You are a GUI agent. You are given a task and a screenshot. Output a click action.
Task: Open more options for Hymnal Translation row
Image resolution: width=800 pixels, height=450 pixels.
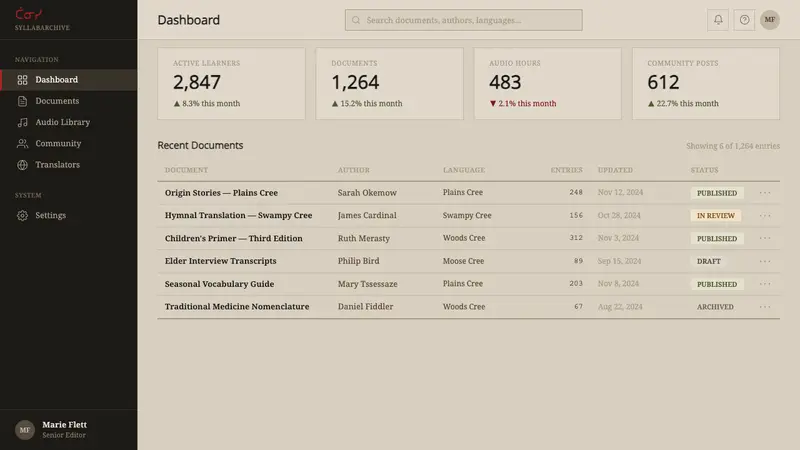click(765, 215)
